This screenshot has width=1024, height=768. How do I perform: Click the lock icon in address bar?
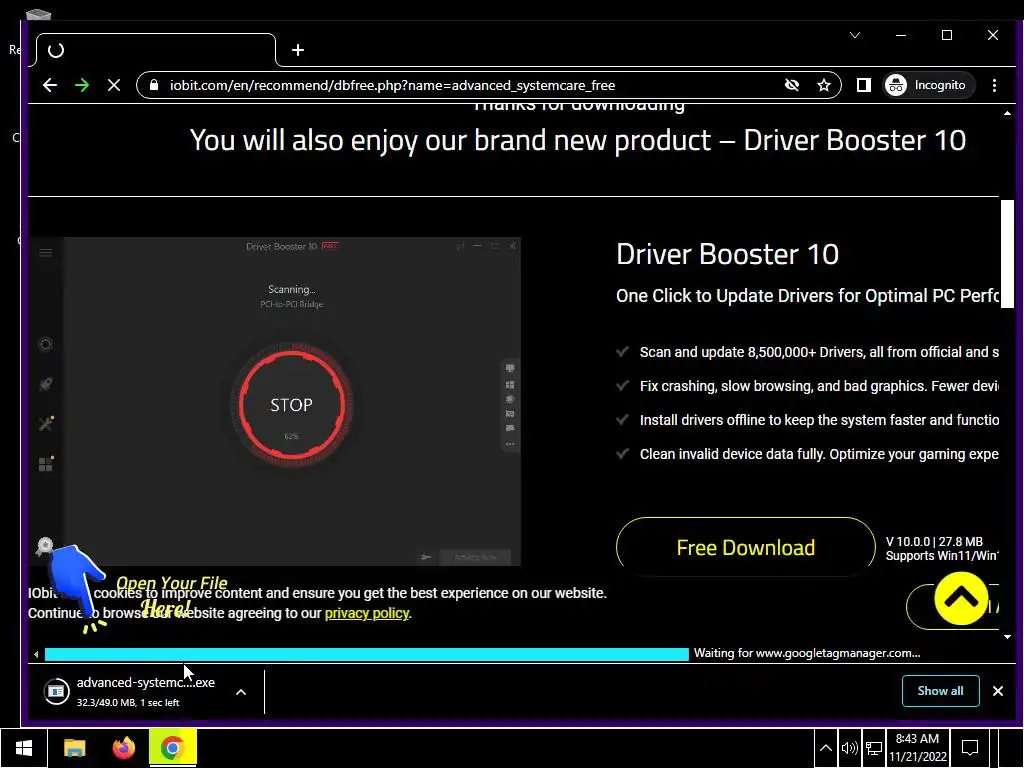(154, 85)
